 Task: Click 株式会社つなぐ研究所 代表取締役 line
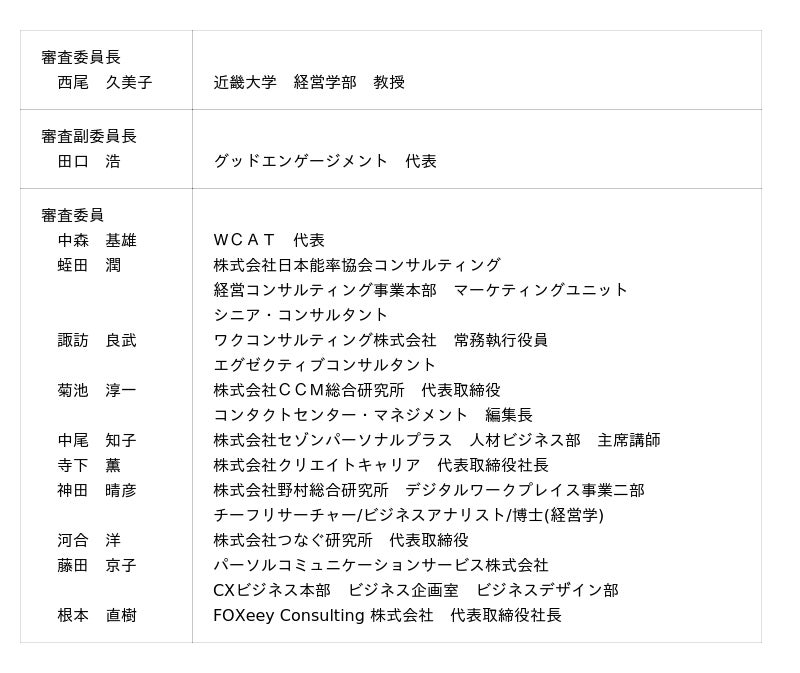click(x=341, y=540)
